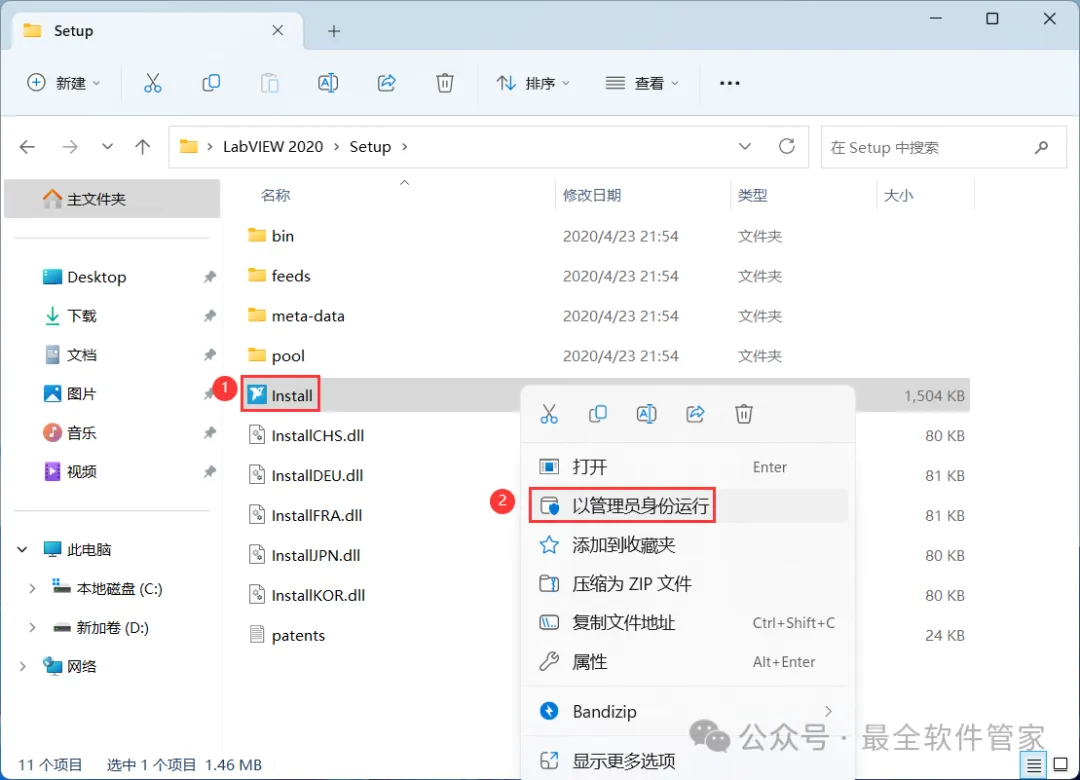Screen dimensions: 1080x780
Task: Sort by the 类型 column header
Action: [752, 196]
